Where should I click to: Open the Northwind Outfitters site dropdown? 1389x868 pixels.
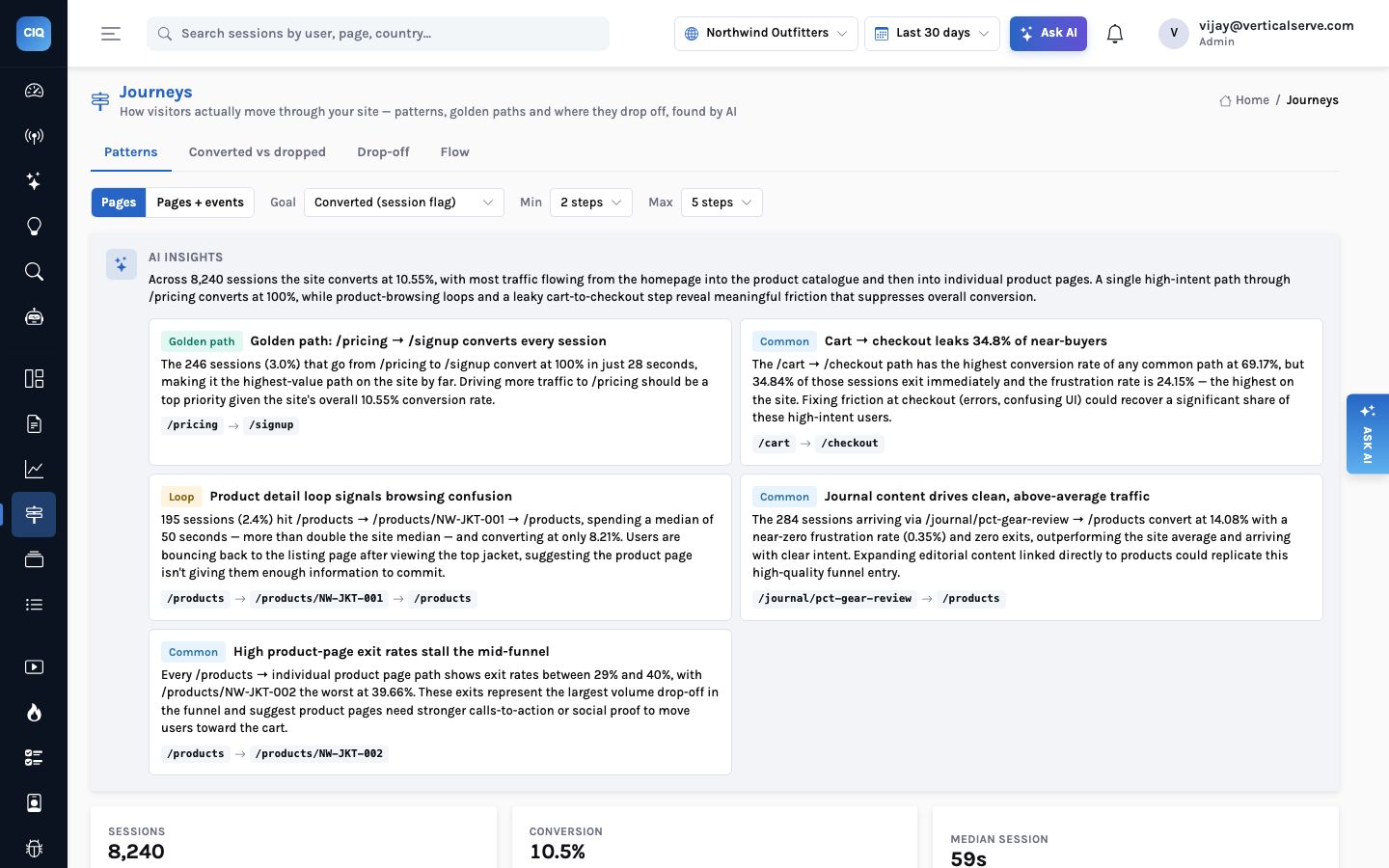coord(766,34)
